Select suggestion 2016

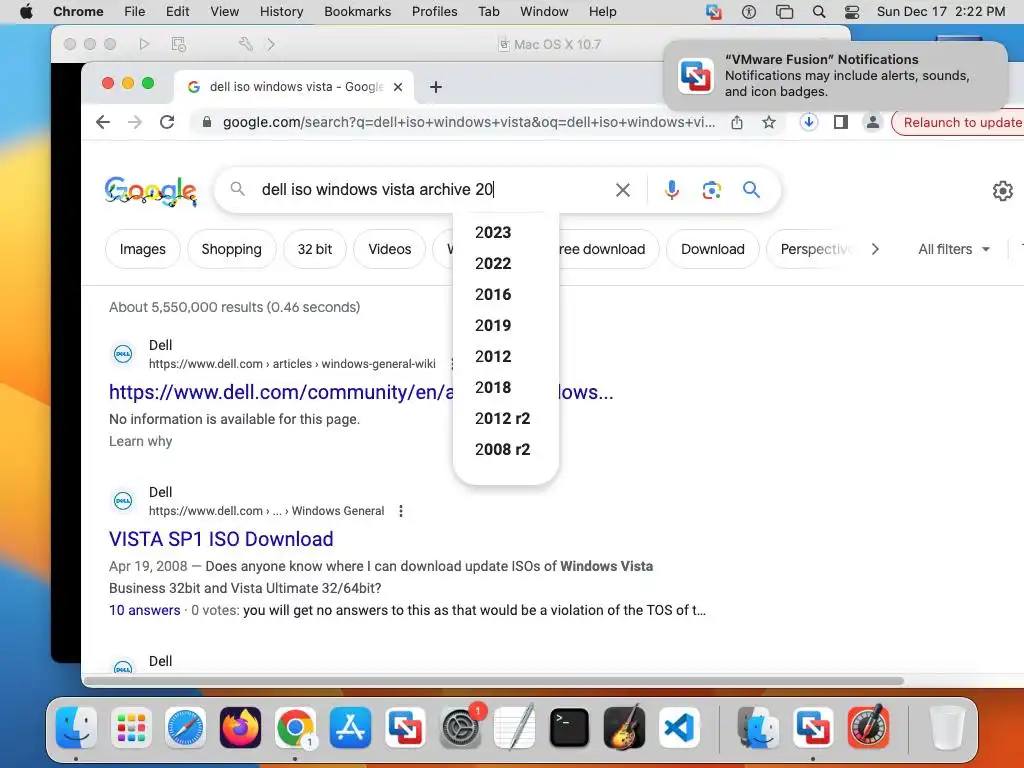click(493, 295)
